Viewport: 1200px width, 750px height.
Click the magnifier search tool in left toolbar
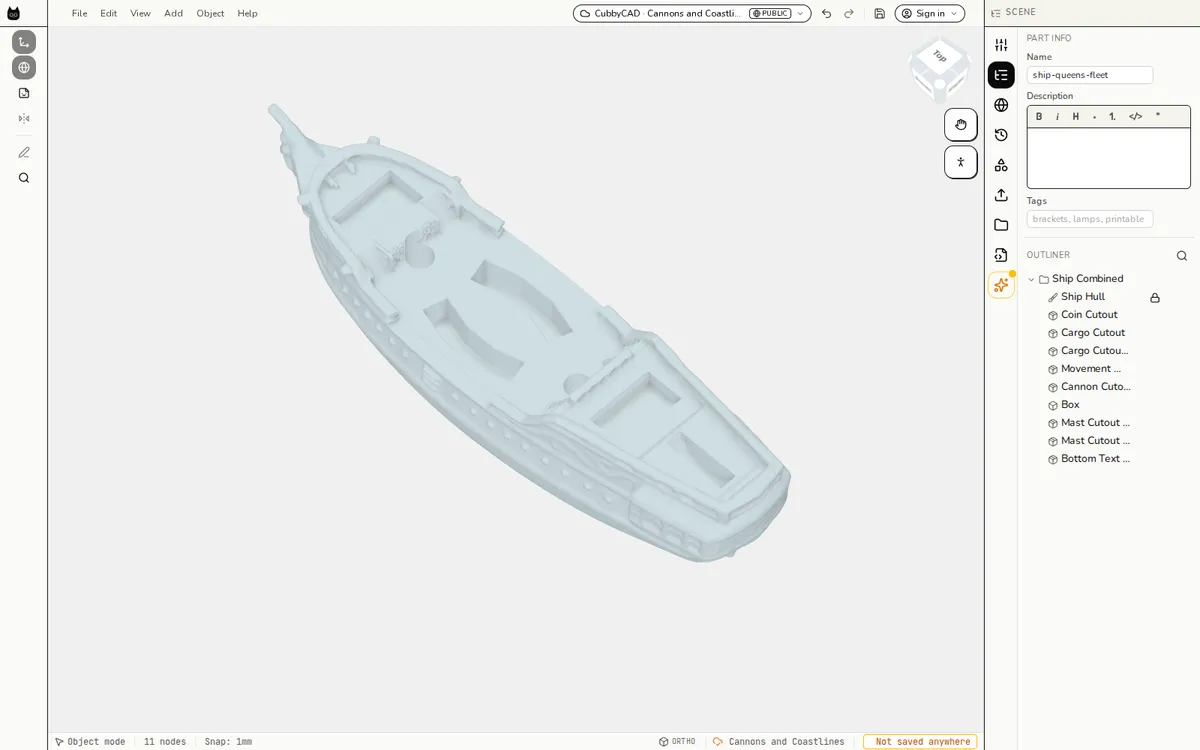tap(24, 178)
